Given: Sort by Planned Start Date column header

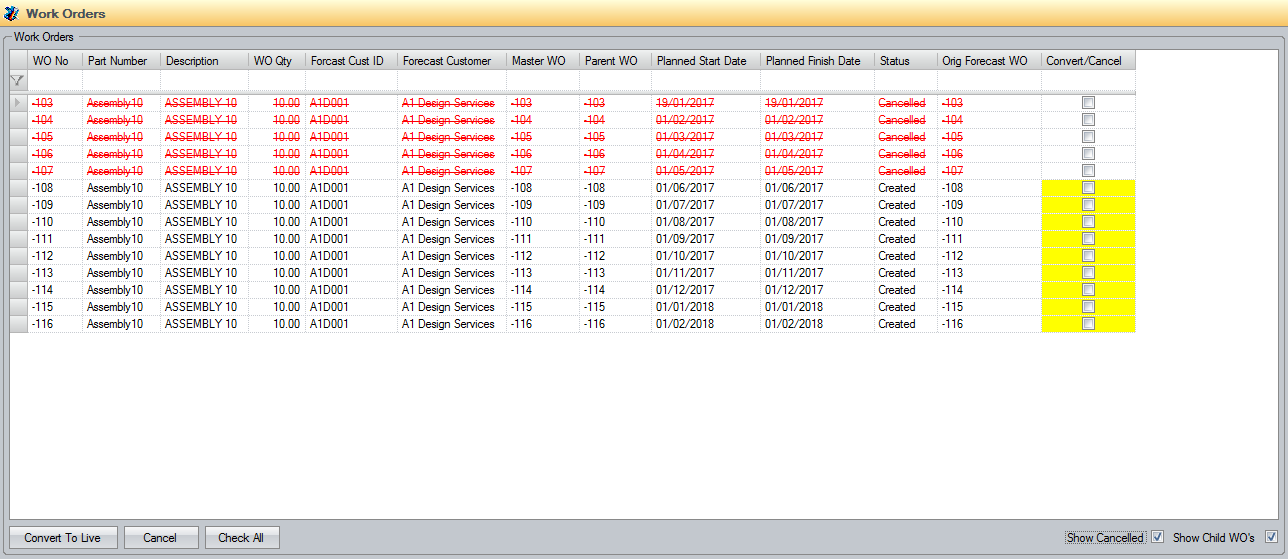Looking at the screenshot, I should coord(706,61).
